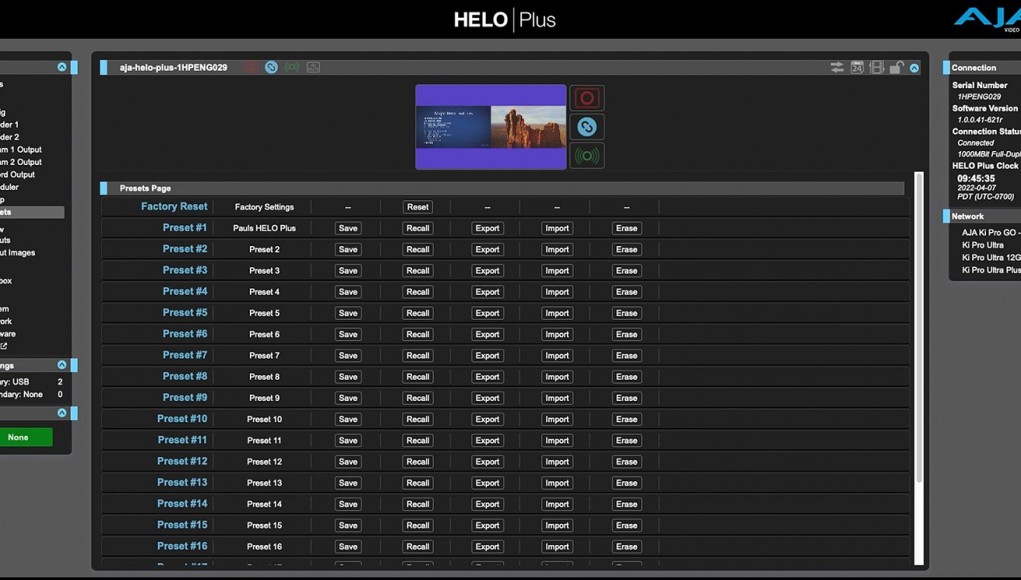Open Layout Images in left sidebar

point(18,253)
